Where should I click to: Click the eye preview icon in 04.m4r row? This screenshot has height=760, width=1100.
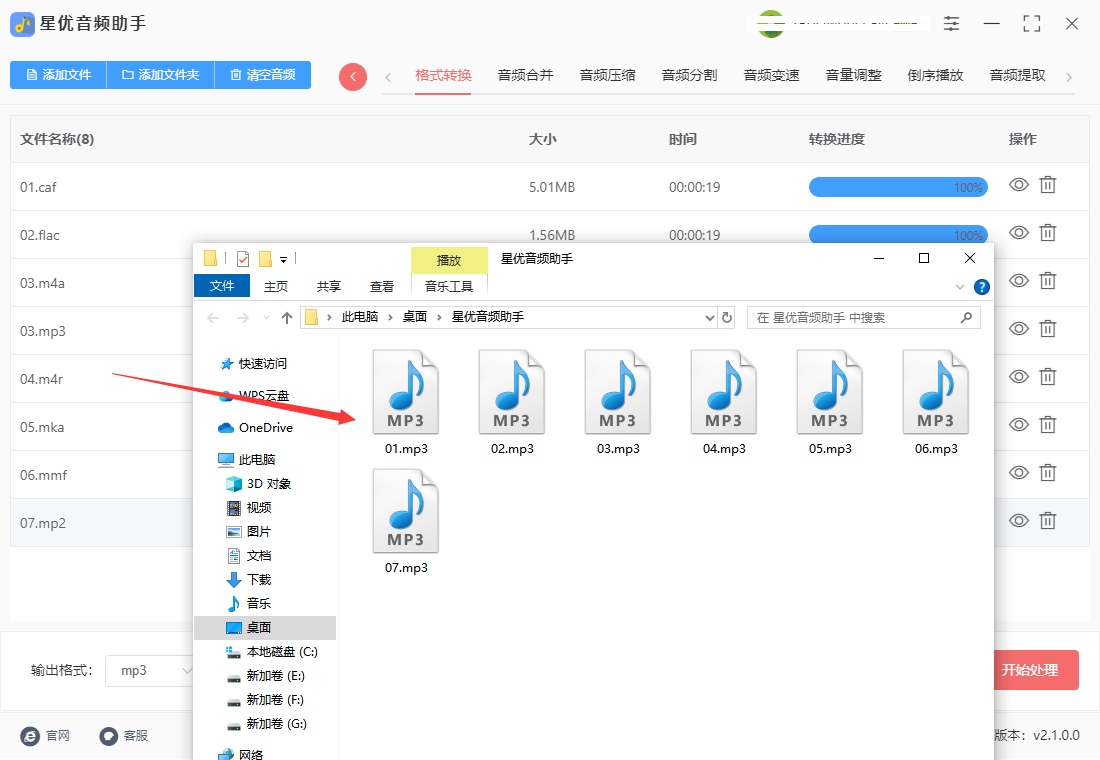pyautogui.click(x=1019, y=377)
